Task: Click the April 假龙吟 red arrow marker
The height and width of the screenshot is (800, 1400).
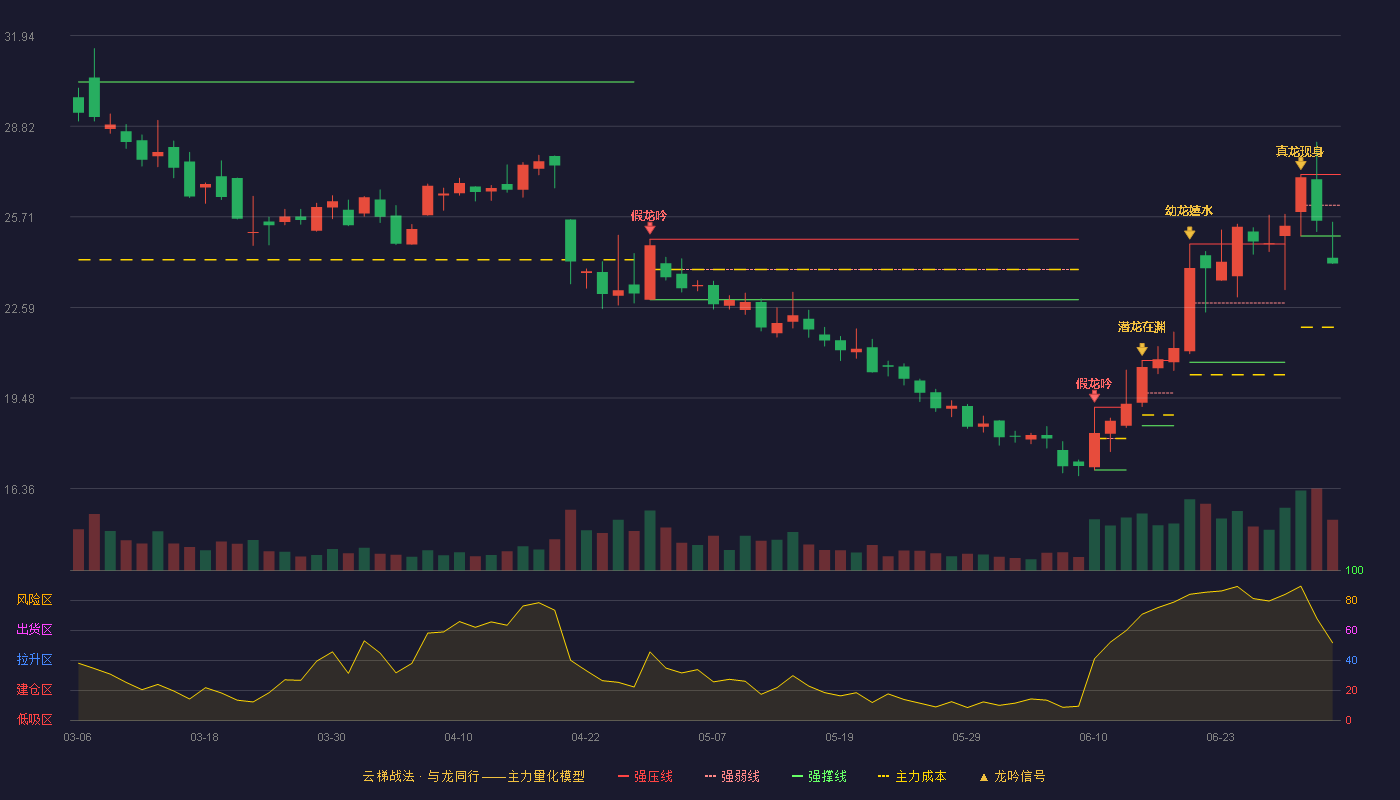Action: (x=650, y=228)
